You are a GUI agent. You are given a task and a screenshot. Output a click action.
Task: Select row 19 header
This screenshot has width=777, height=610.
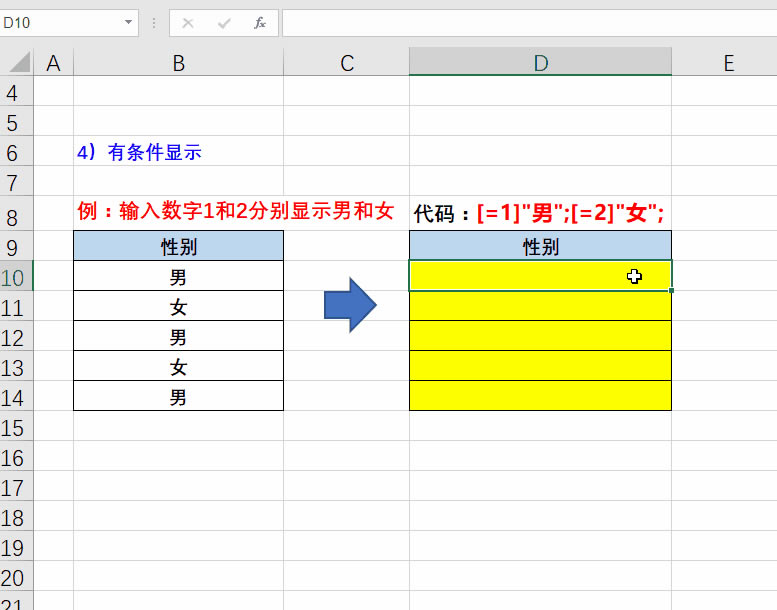[x=16, y=546]
